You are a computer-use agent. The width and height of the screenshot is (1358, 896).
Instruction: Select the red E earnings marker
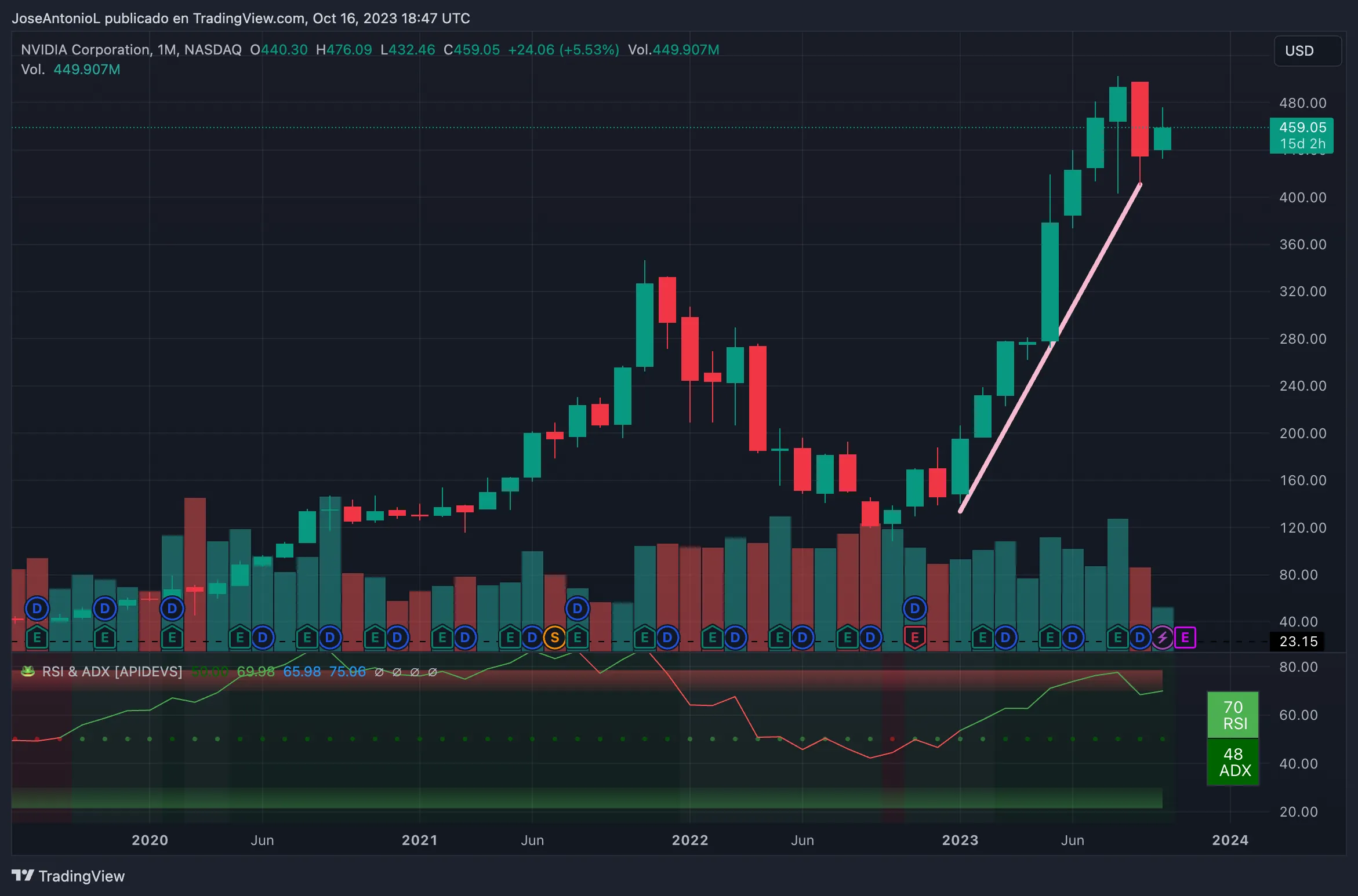point(916,638)
